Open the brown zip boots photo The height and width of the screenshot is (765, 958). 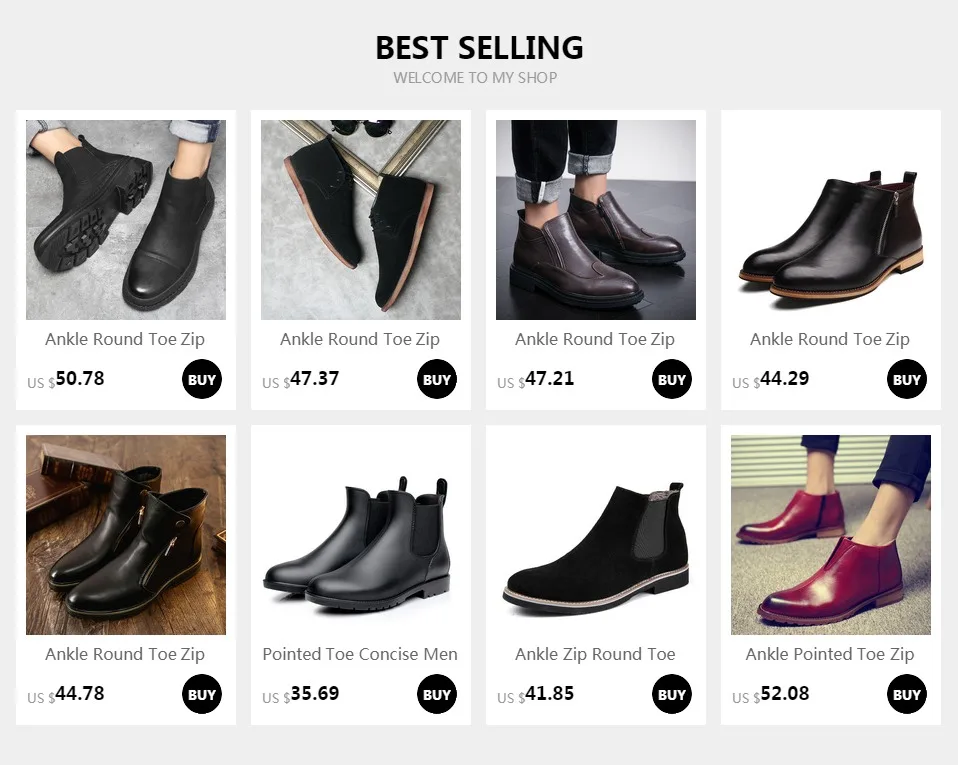(596, 220)
